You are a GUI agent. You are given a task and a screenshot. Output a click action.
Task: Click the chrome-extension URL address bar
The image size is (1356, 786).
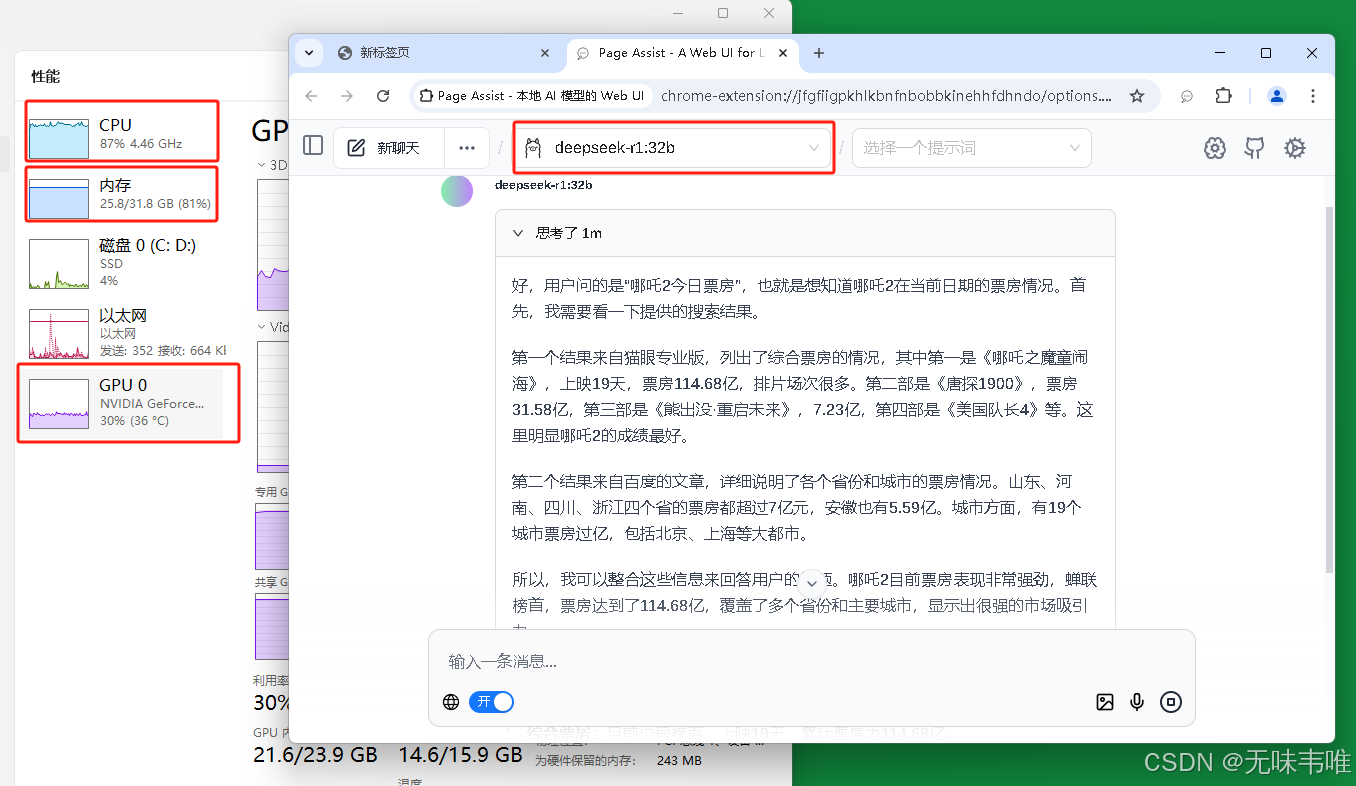886,96
